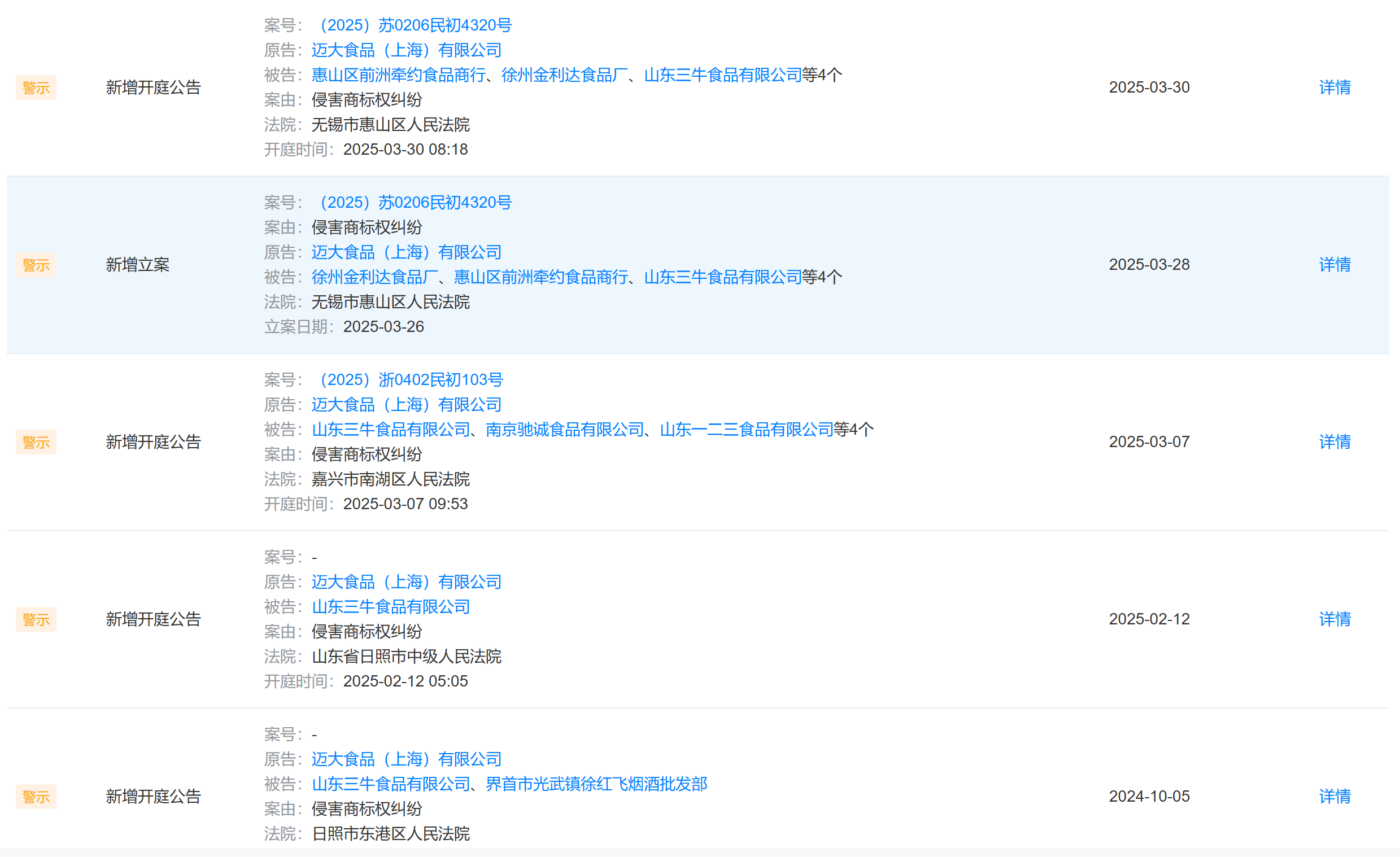Viewport: 1400px width, 857px height.
Task: Select the date 2025-03-28 in the date column
Action: pos(1149,265)
